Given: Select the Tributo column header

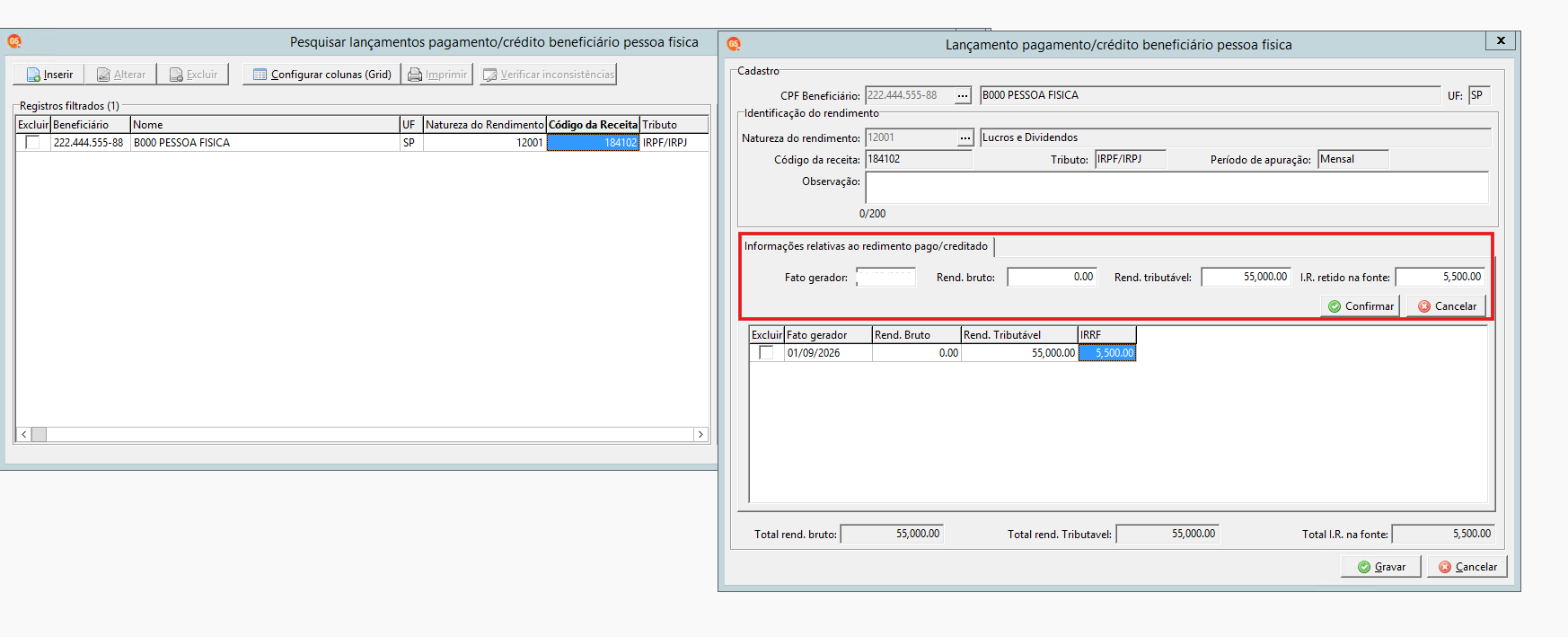Looking at the screenshot, I should pyautogui.click(x=674, y=125).
